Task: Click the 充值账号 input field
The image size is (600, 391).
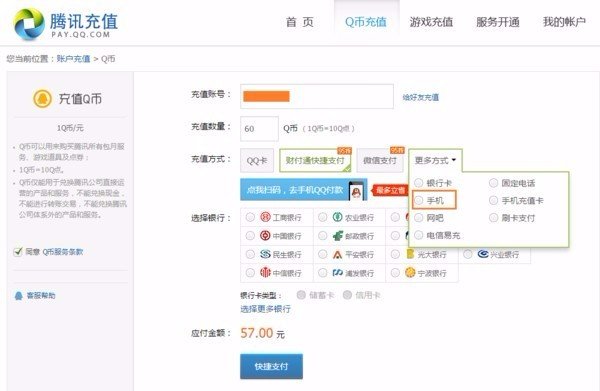Action: tap(317, 96)
